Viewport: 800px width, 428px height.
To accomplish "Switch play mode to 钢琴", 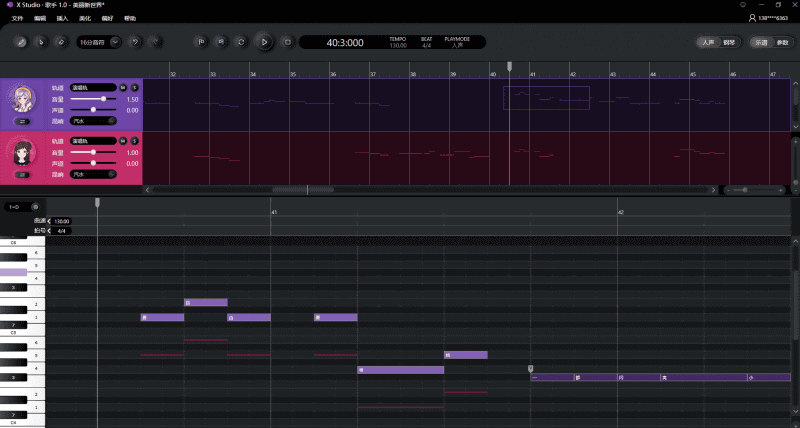I will 729,42.
